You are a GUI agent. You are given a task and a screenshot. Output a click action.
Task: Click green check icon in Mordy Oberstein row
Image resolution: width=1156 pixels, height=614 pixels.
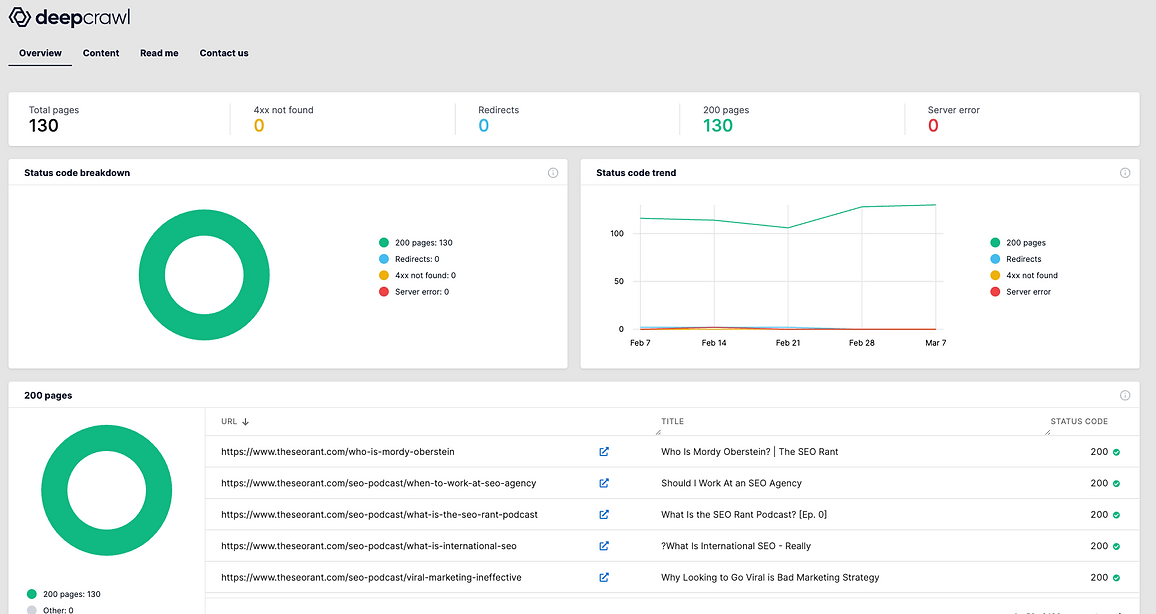click(1116, 453)
